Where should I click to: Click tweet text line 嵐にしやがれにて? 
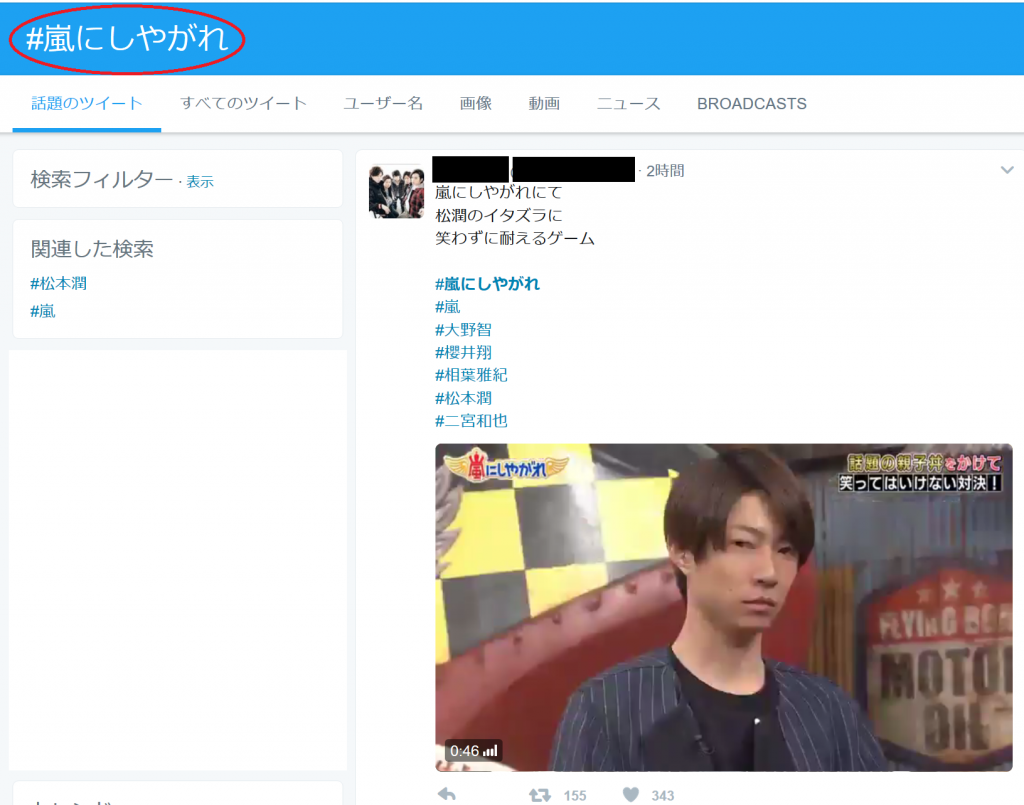[499, 192]
